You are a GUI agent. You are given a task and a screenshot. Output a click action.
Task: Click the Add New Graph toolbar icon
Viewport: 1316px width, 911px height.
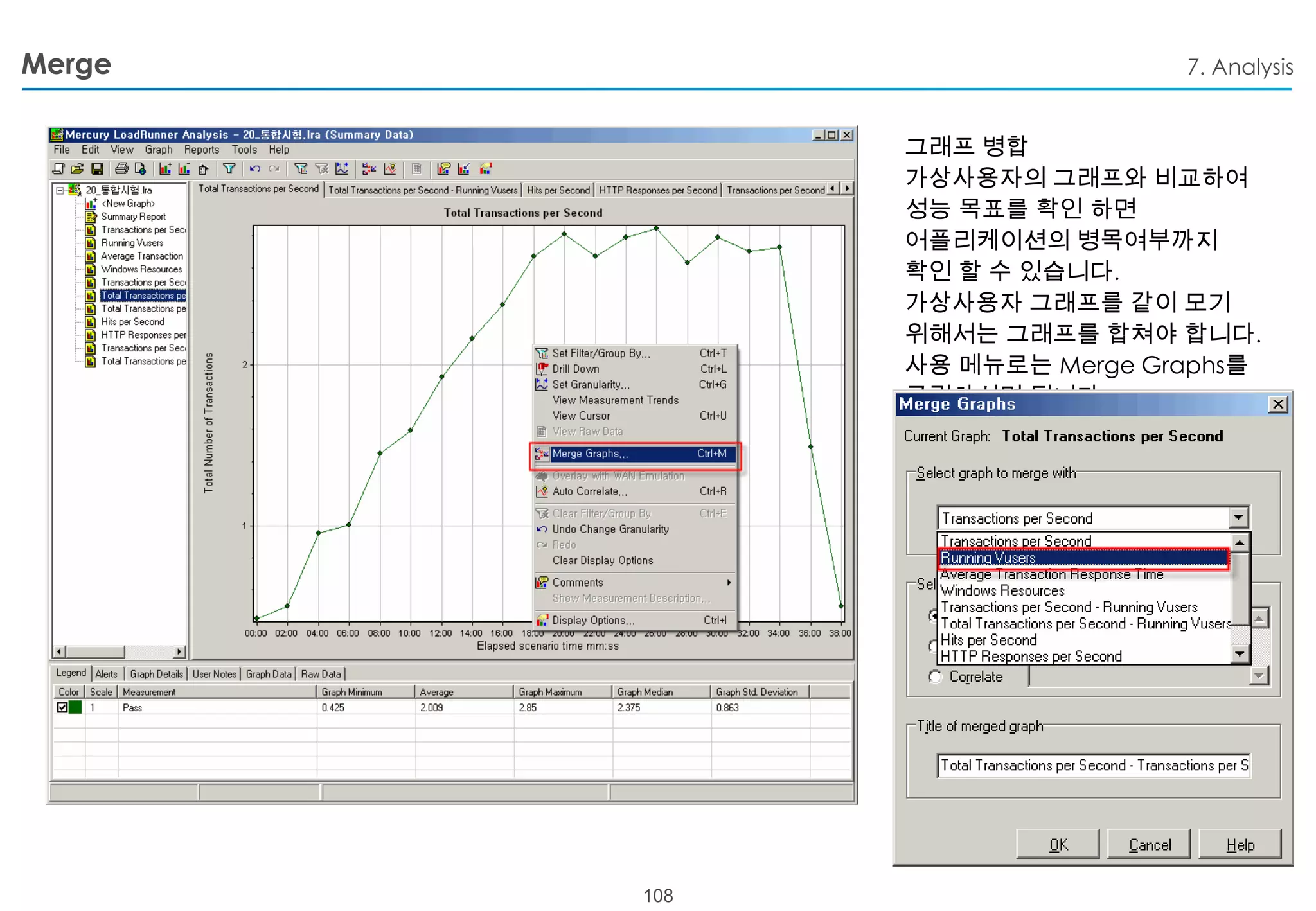point(165,169)
